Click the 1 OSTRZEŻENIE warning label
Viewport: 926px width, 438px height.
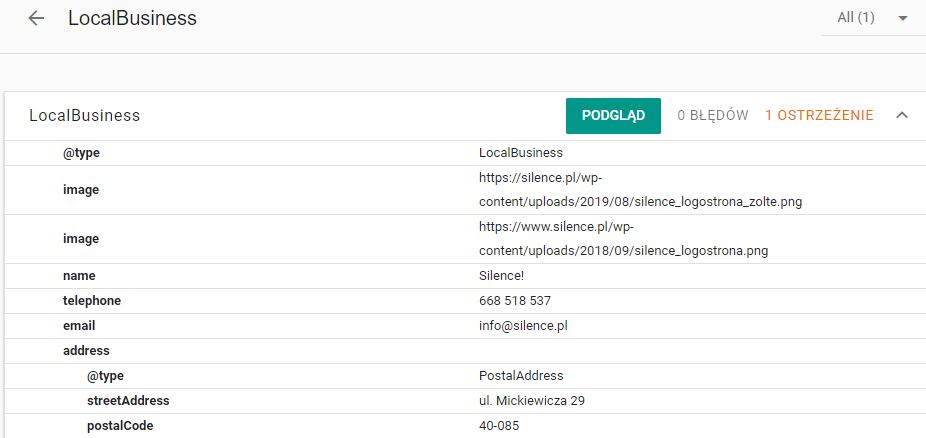coord(818,116)
